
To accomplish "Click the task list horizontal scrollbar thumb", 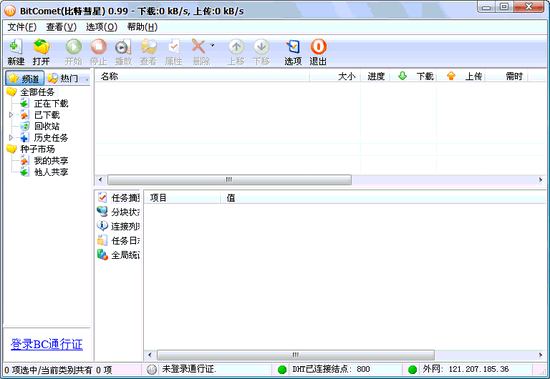I will (229, 180).
